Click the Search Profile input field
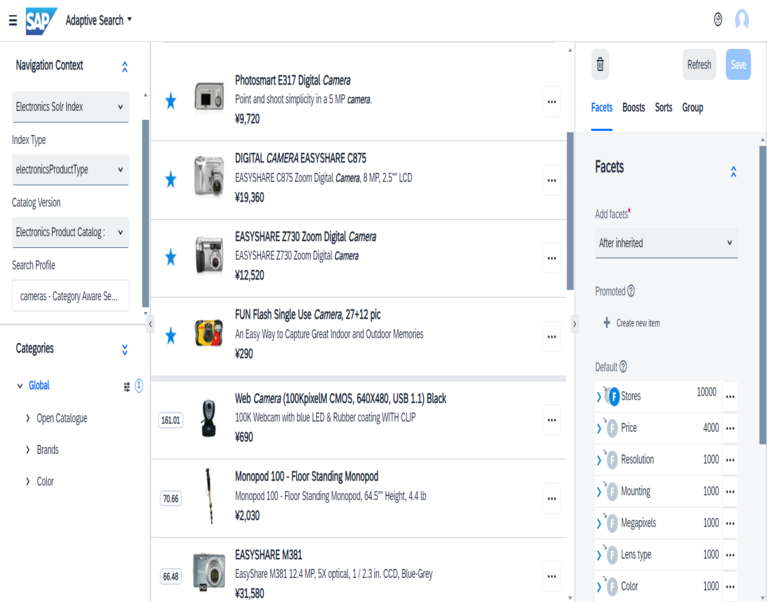 point(70,296)
